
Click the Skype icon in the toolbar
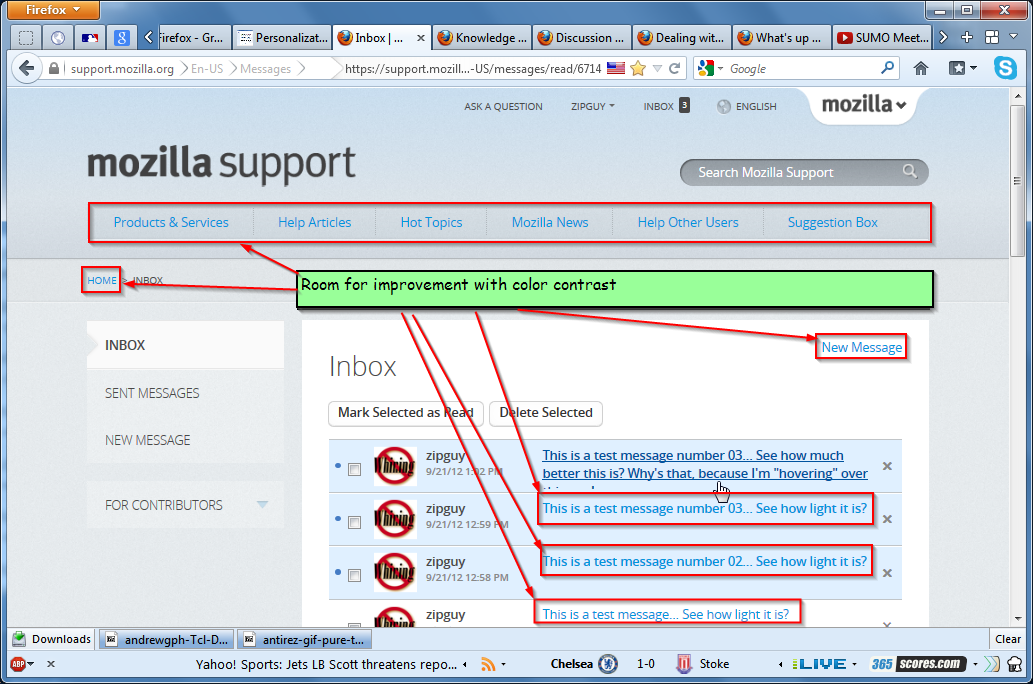point(1005,69)
